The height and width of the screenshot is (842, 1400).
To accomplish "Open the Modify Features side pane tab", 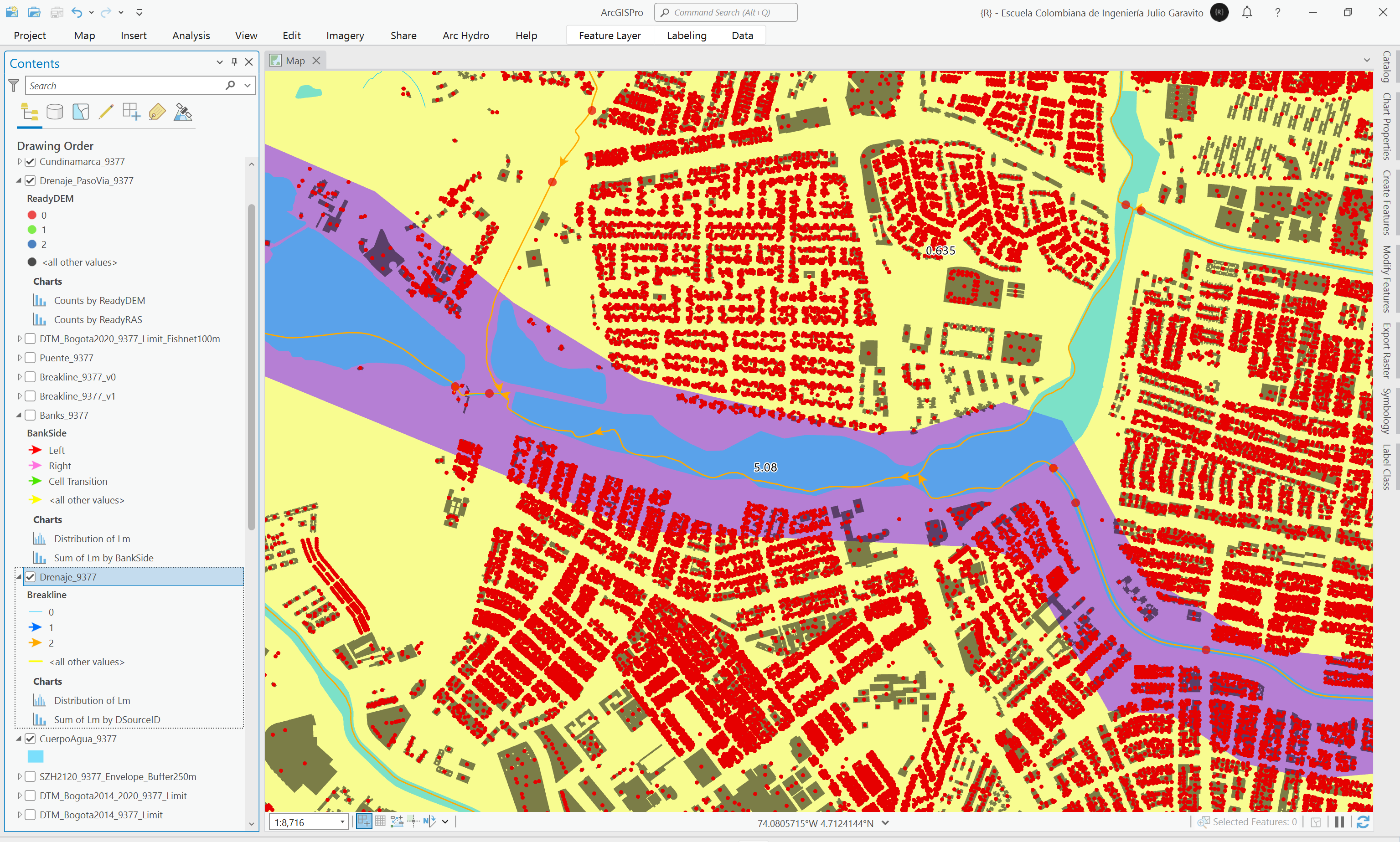I will (x=1387, y=278).
